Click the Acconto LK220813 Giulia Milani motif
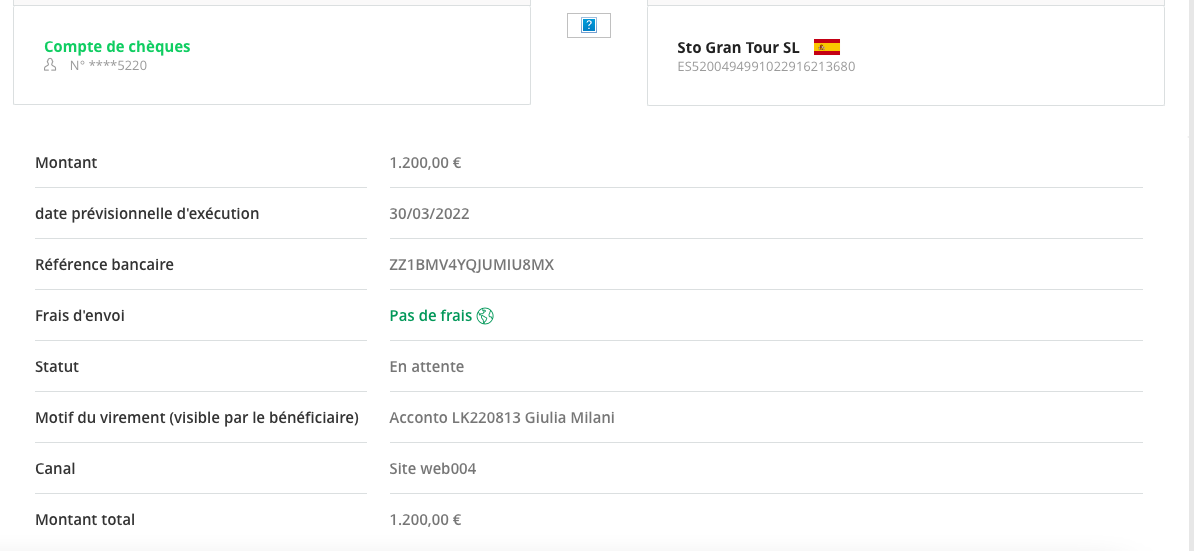The image size is (1194, 551). (502, 418)
